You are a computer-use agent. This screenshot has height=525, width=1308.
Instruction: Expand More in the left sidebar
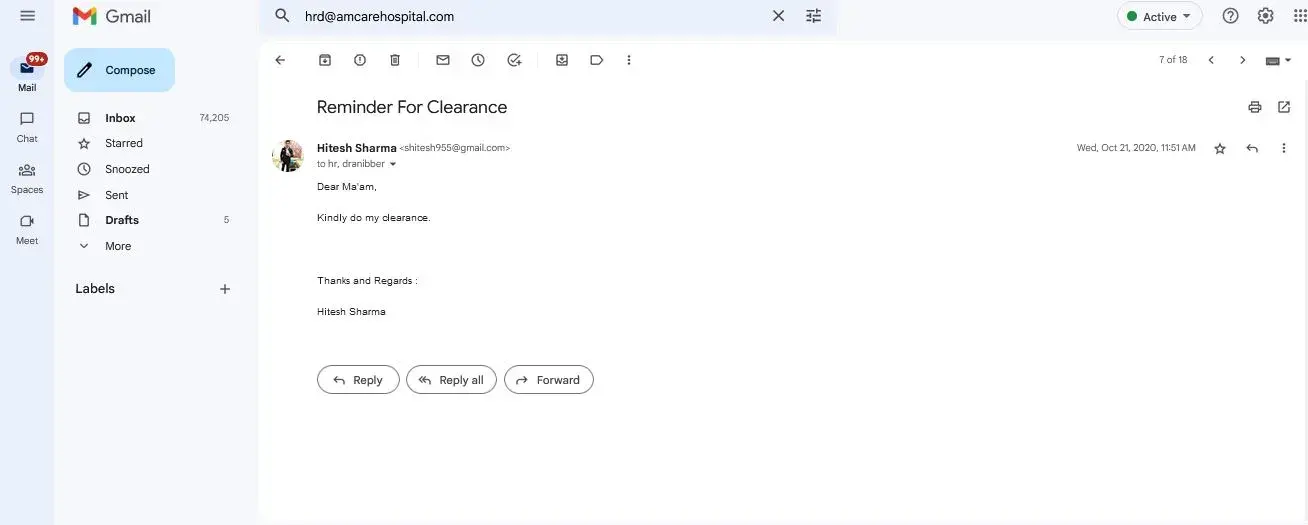click(118, 246)
